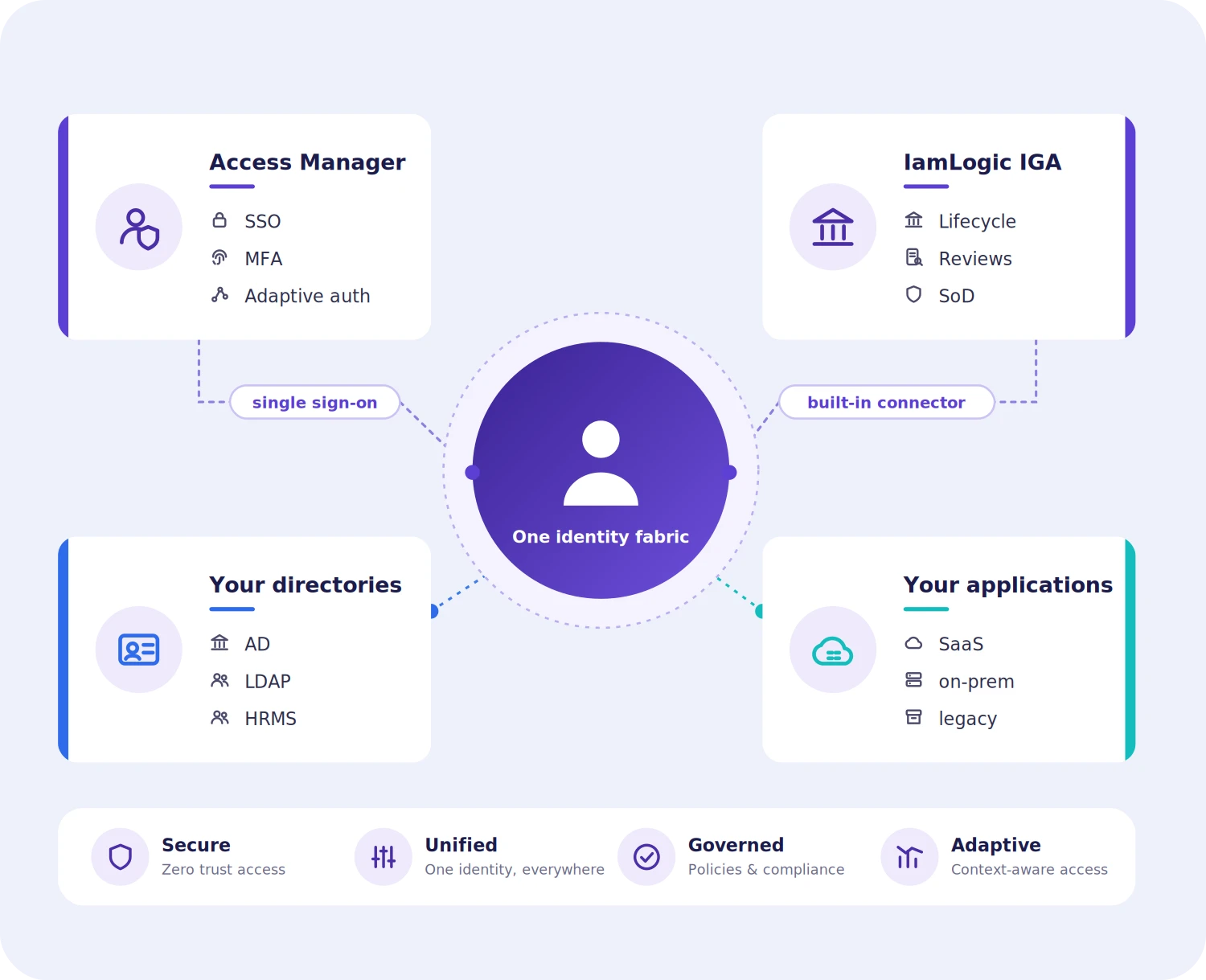Click the HRMS directory text

[270, 719]
